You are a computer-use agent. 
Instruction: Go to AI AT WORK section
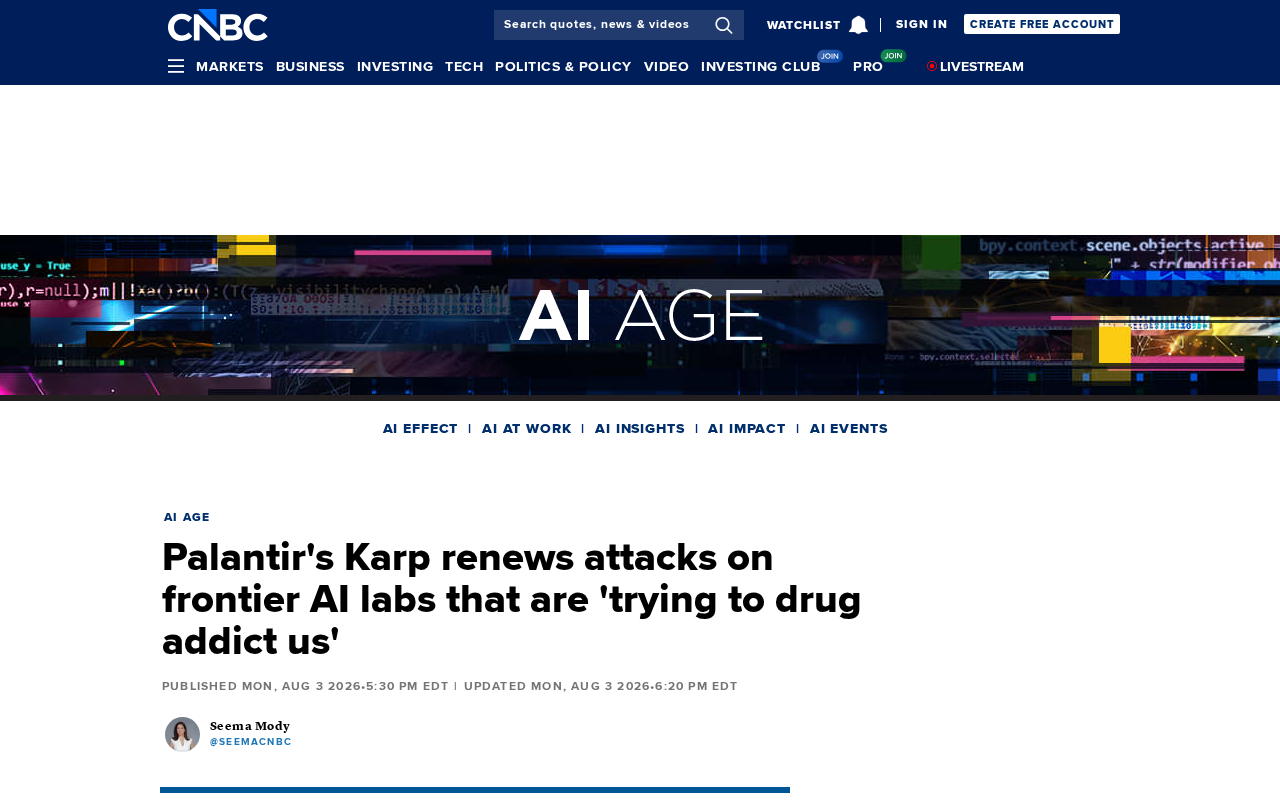click(x=527, y=428)
